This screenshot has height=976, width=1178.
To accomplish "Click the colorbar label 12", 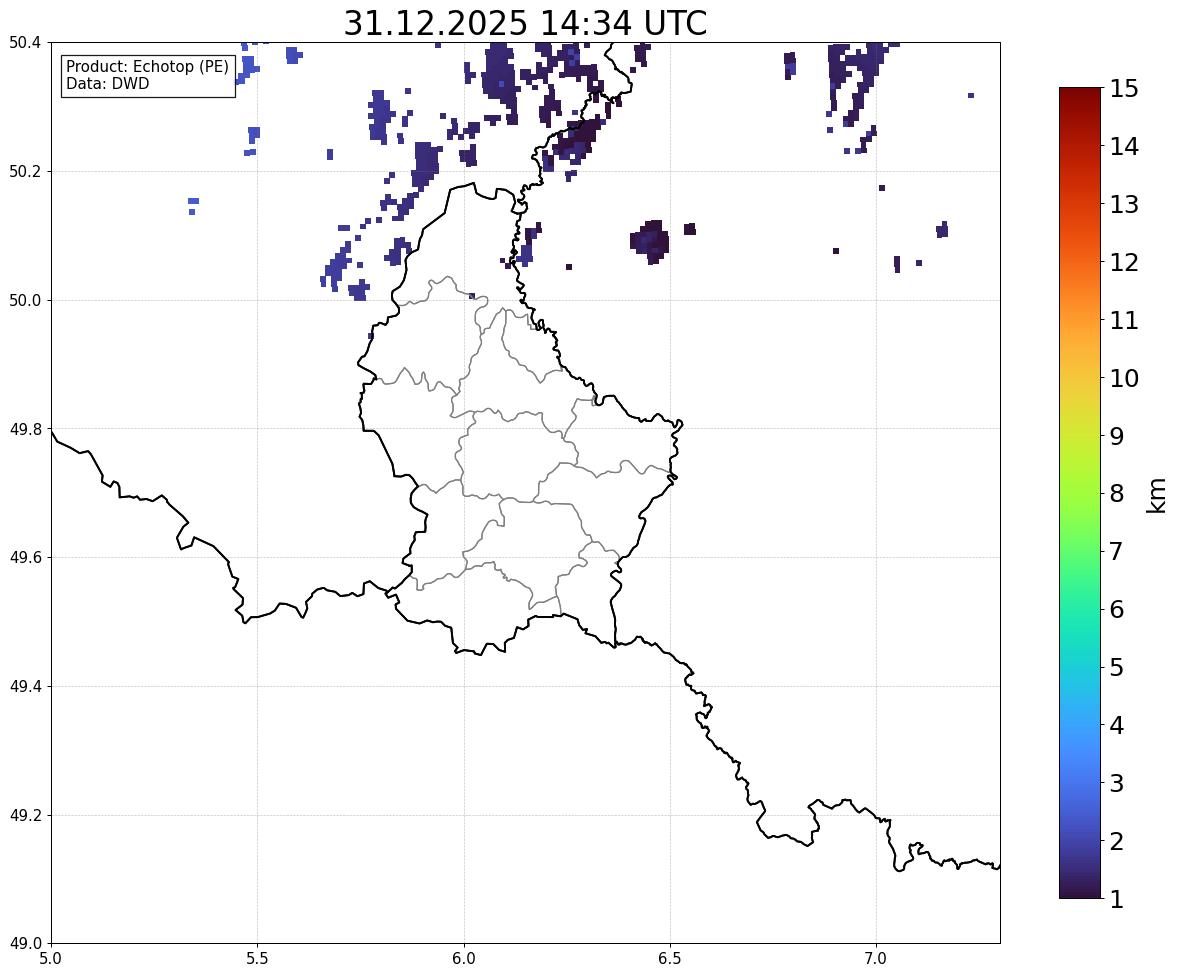I will (x=1123, y=262).
